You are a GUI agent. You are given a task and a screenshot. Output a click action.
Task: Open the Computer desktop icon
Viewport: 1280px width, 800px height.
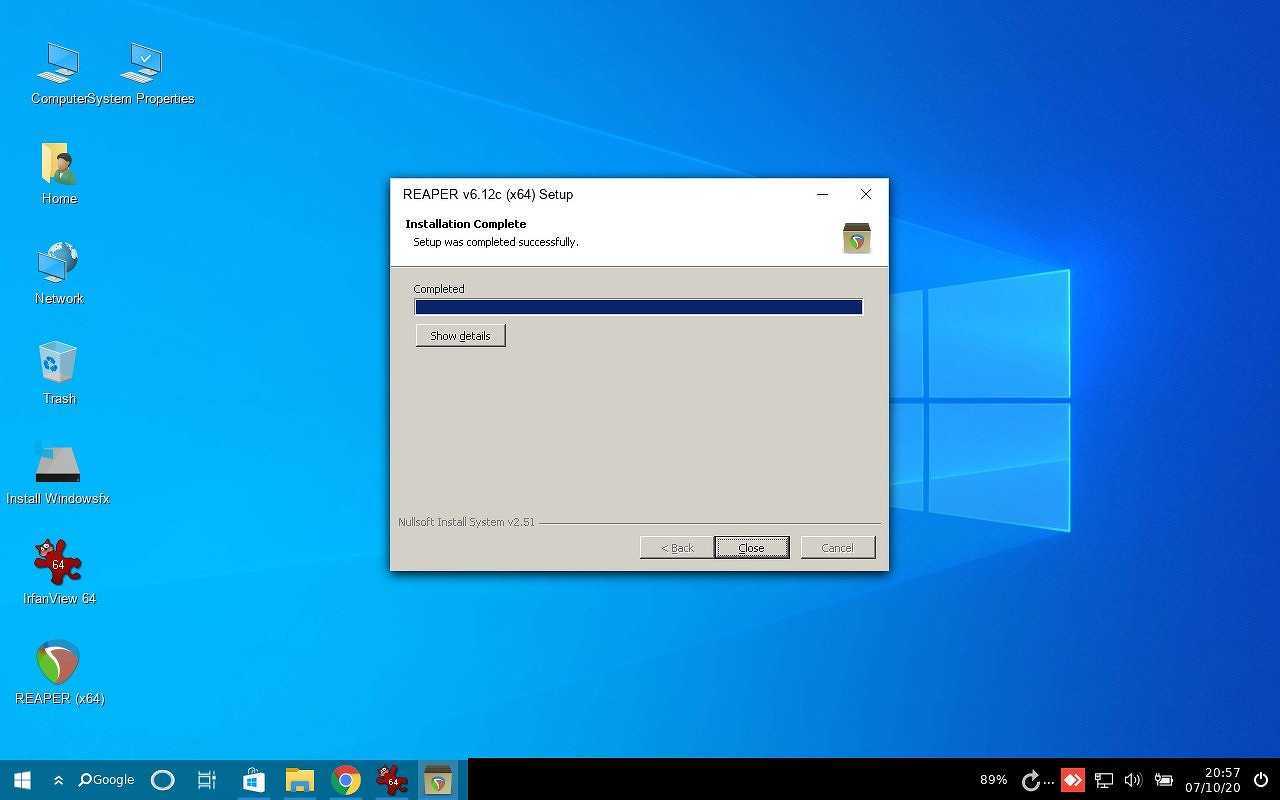point(57,65)
